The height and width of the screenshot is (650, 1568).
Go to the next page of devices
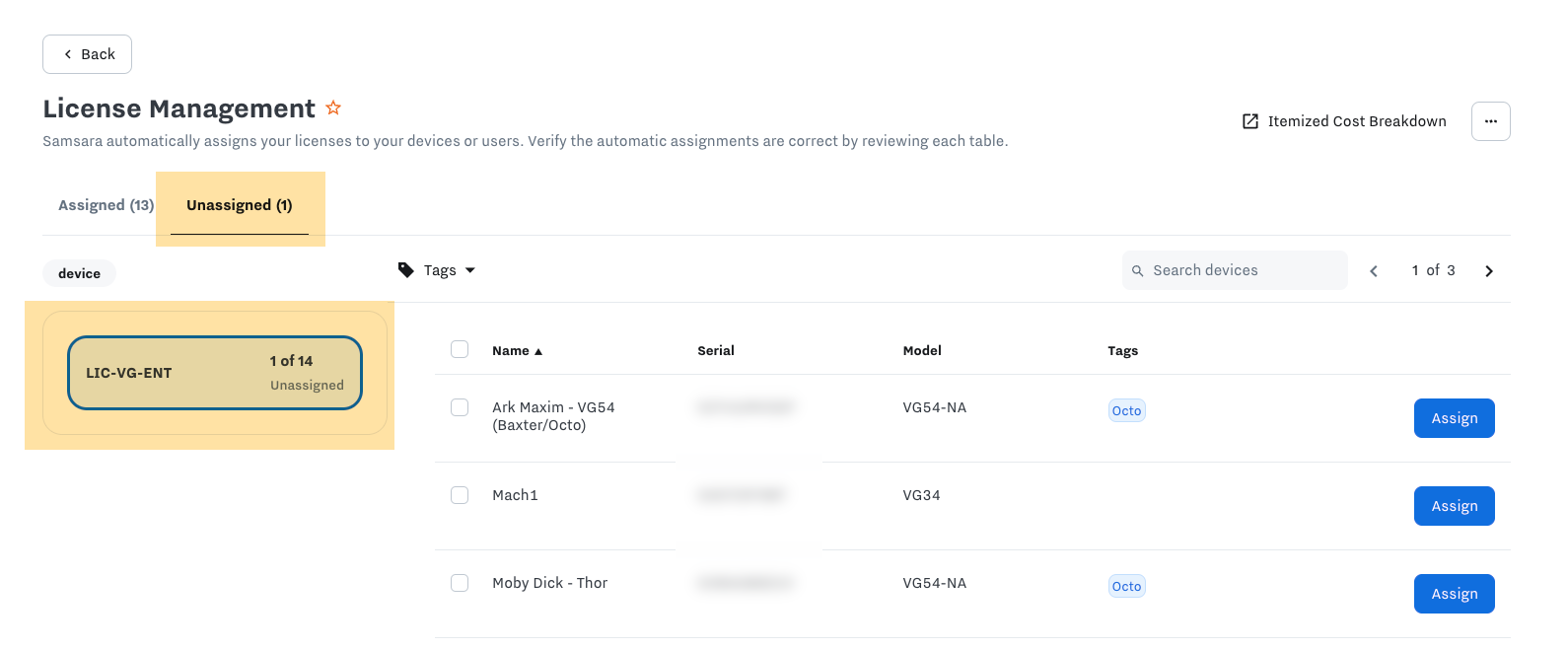click(x=1489, y=271)
